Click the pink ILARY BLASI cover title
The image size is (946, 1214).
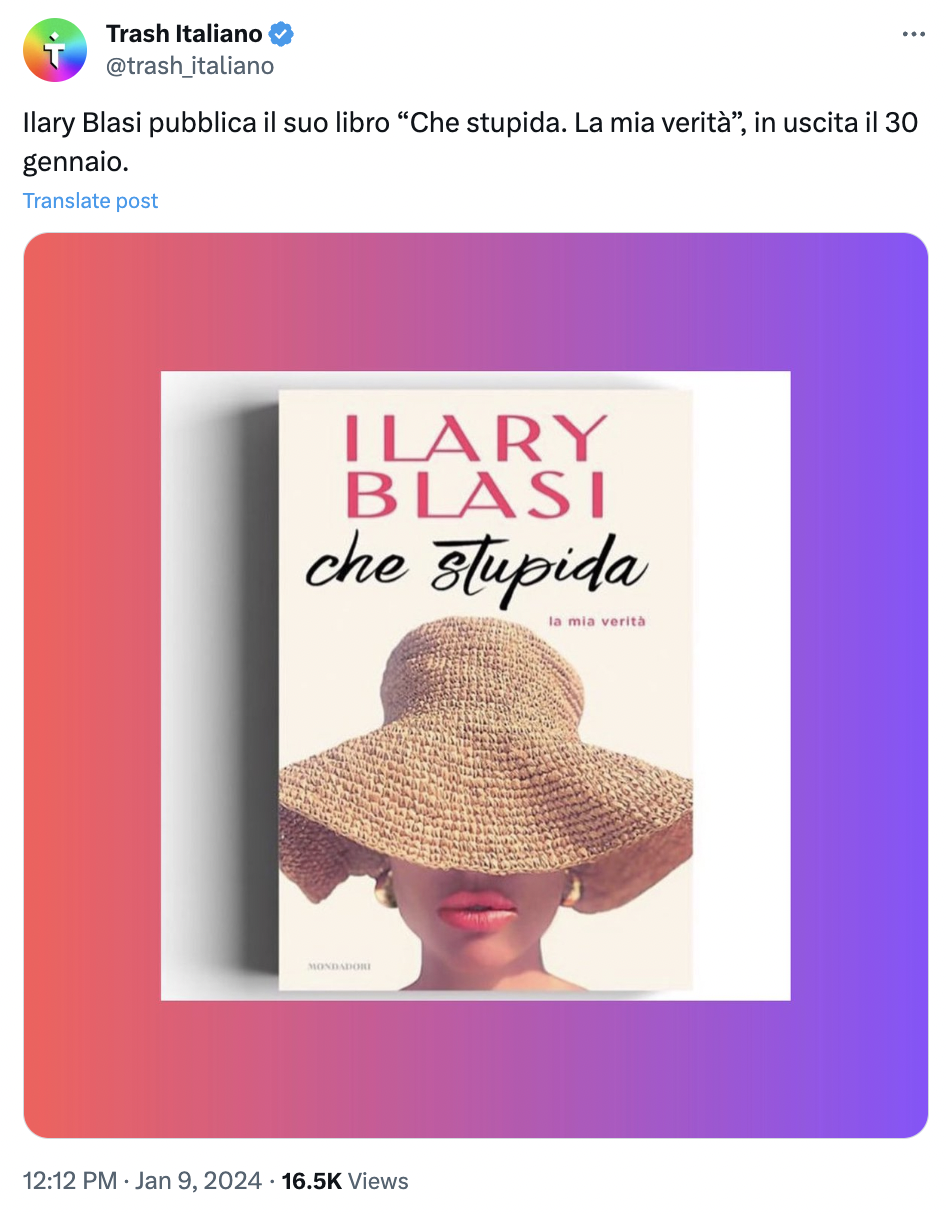pyautogui.click(x=476, y=464)
